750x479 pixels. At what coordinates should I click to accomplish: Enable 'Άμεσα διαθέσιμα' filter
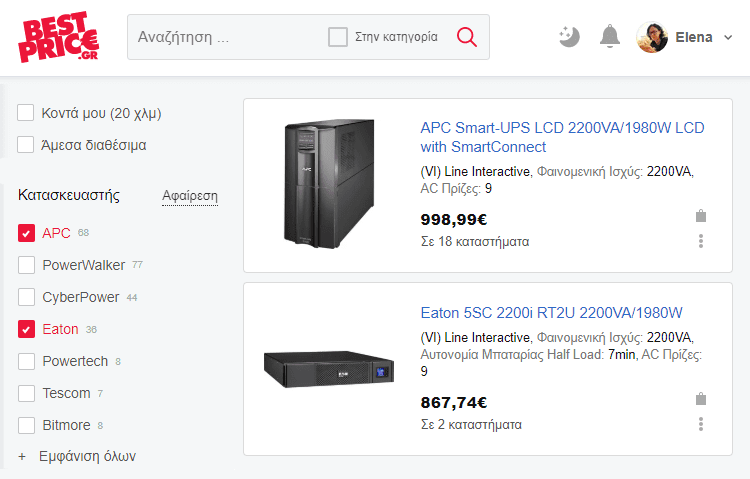25,145
